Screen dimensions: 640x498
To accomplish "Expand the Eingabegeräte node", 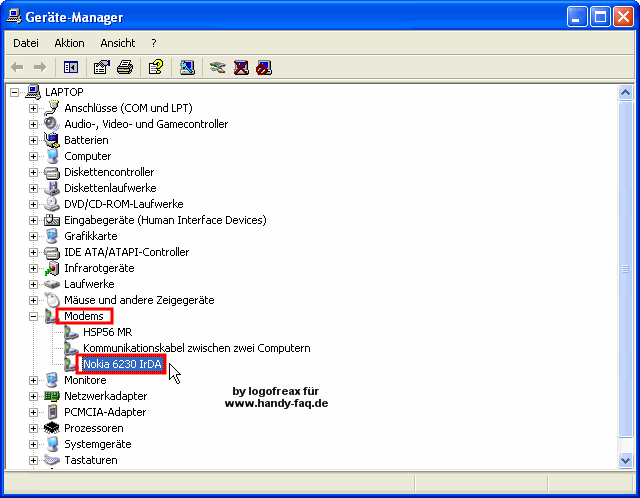I will [x=33, y=220].
